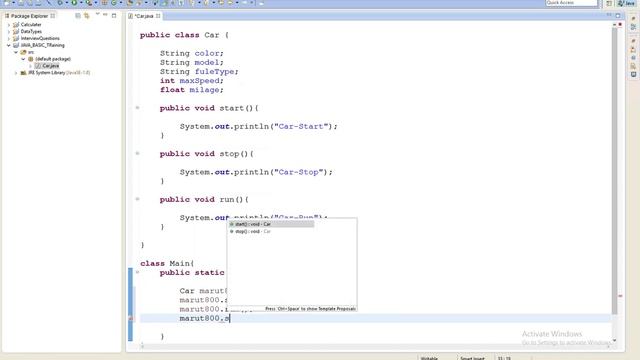Expand the InterviewQuestions project

click(9, 38)
